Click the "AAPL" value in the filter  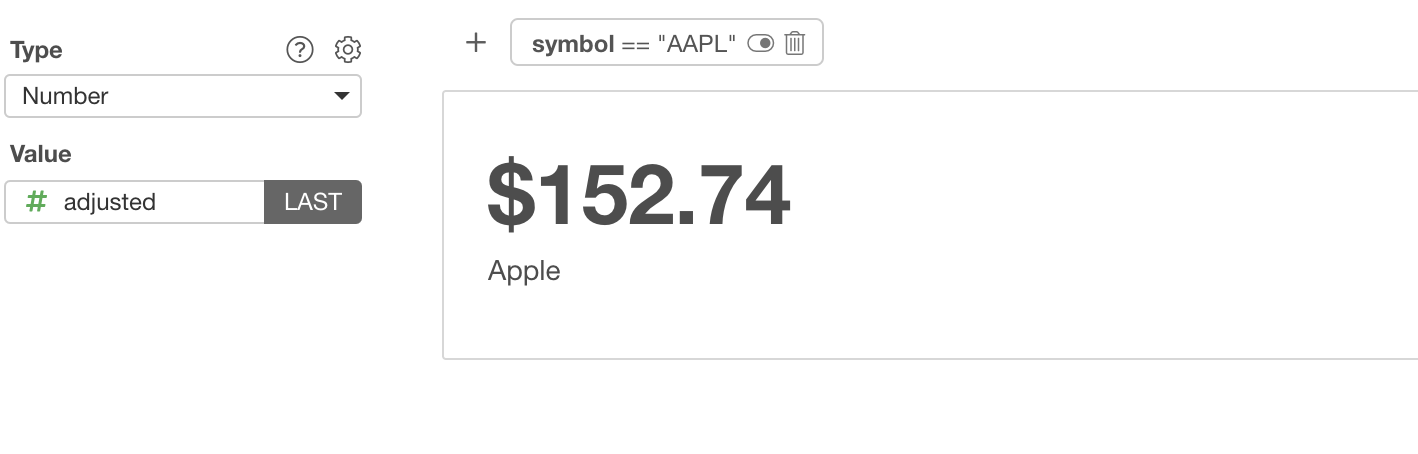(x=697, y=44)
